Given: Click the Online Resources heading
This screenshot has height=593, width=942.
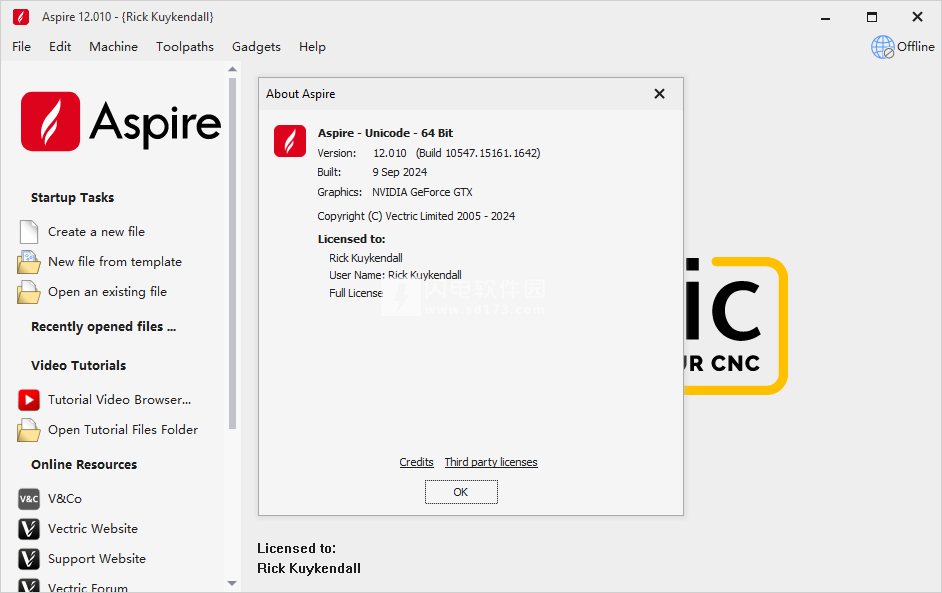Looking at the screenshot, I should [x=84, y=464].
